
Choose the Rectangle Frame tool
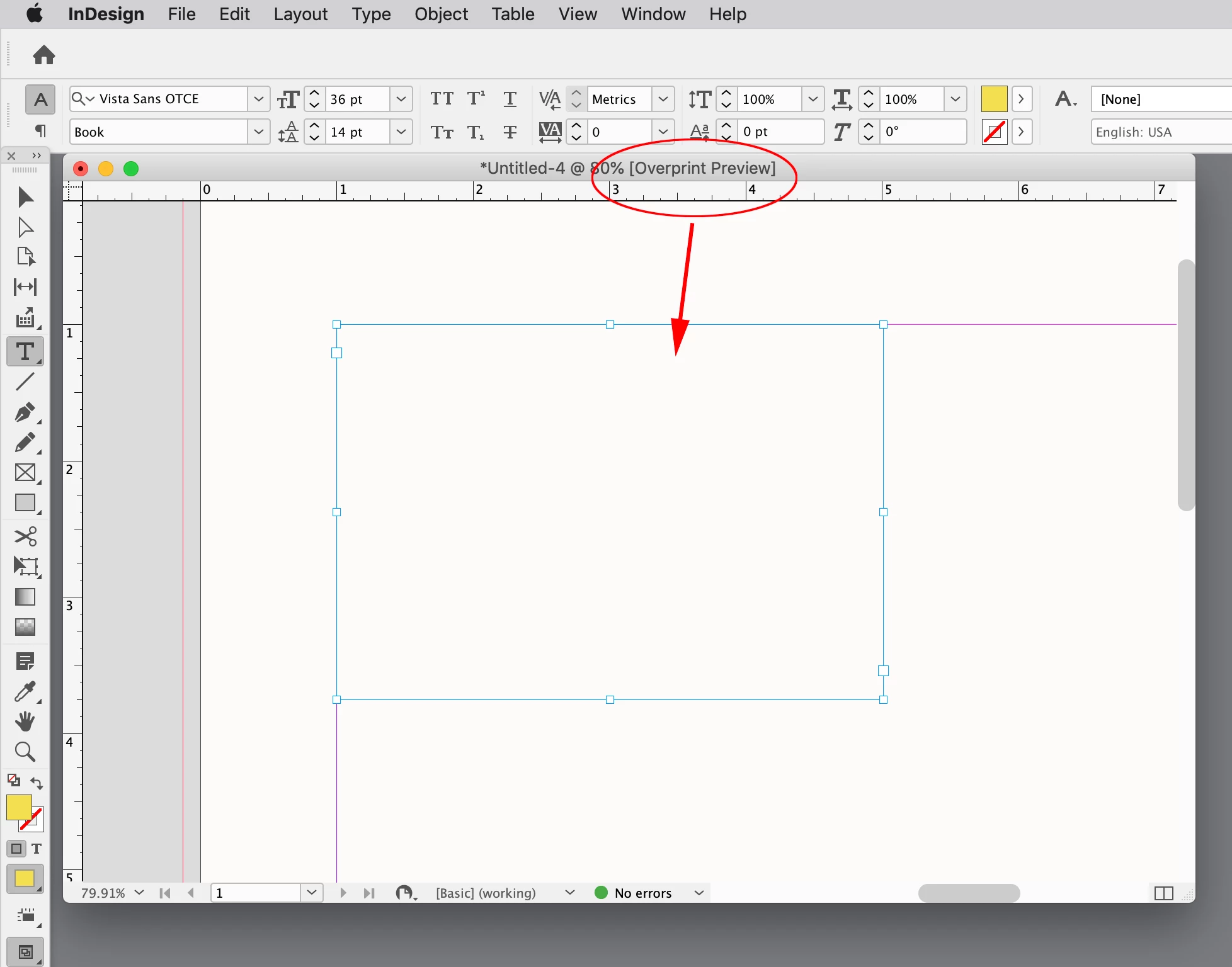(x=25, y=473)
